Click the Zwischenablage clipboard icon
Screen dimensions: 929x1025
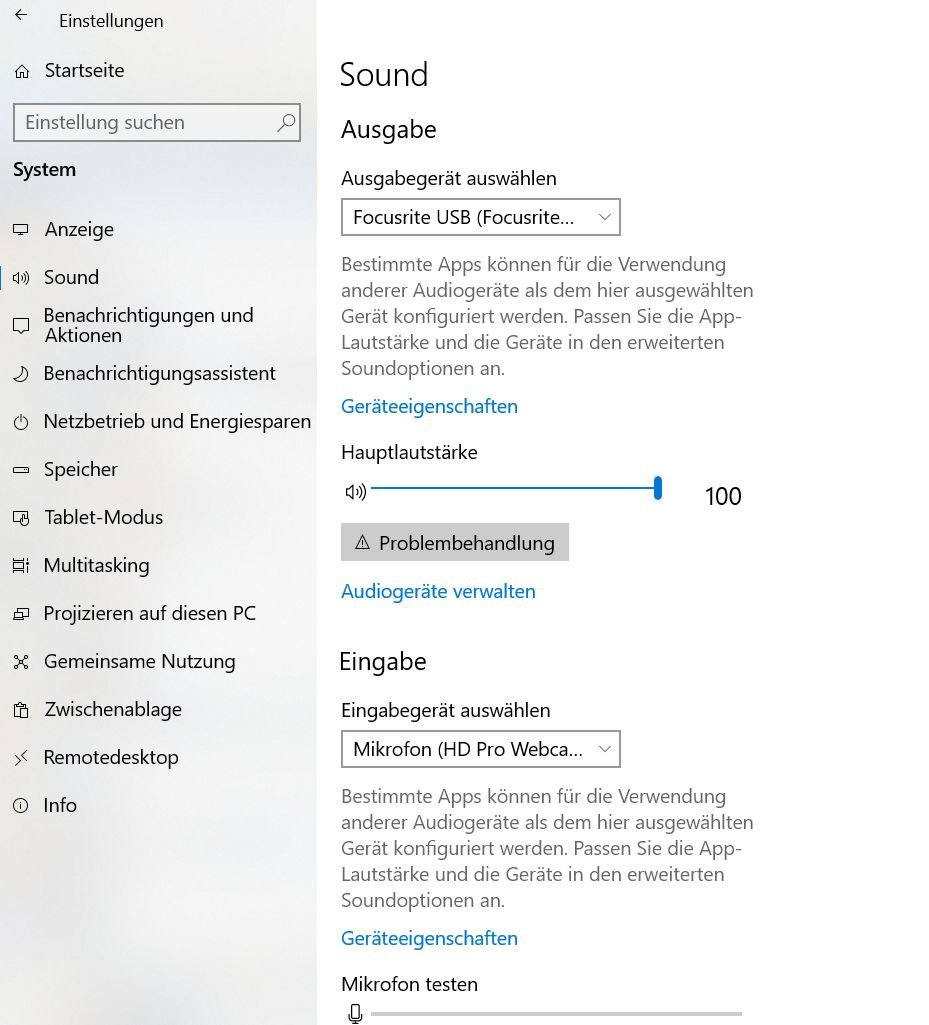(x=21, y=710)
